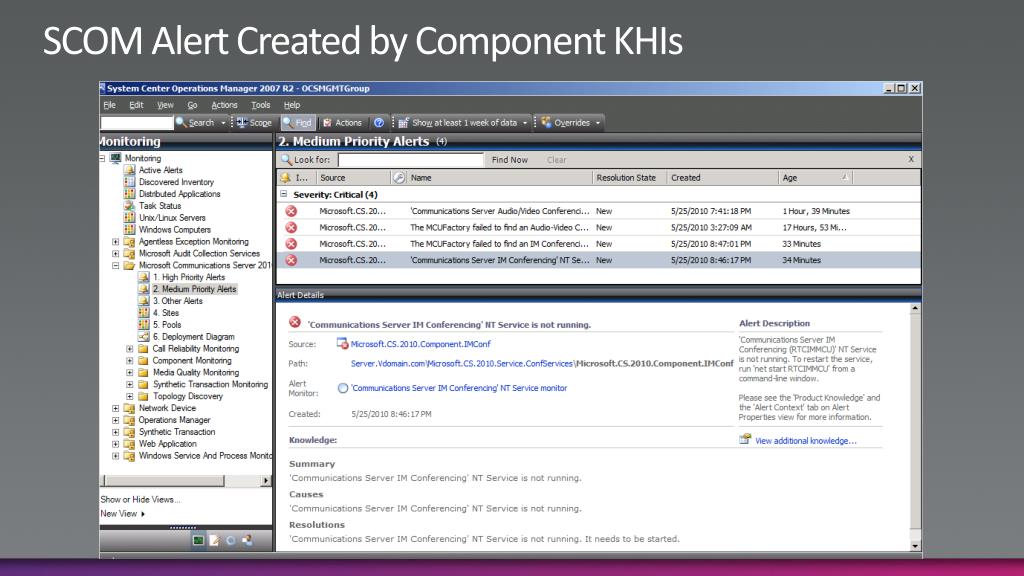1024x576 pixels.
Task: Select the MCUFactory IM Conferencing alert
Action: coord(599,244)
